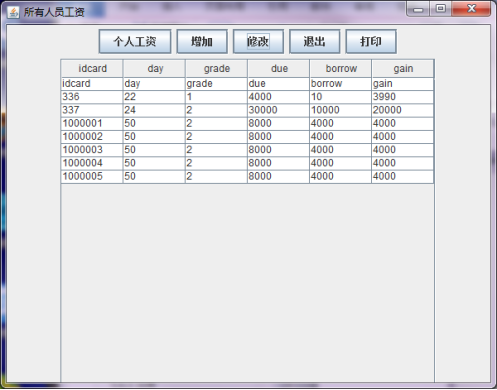Select the borrow cell 10000
This screenshot has height=390, width=497.
341,110
